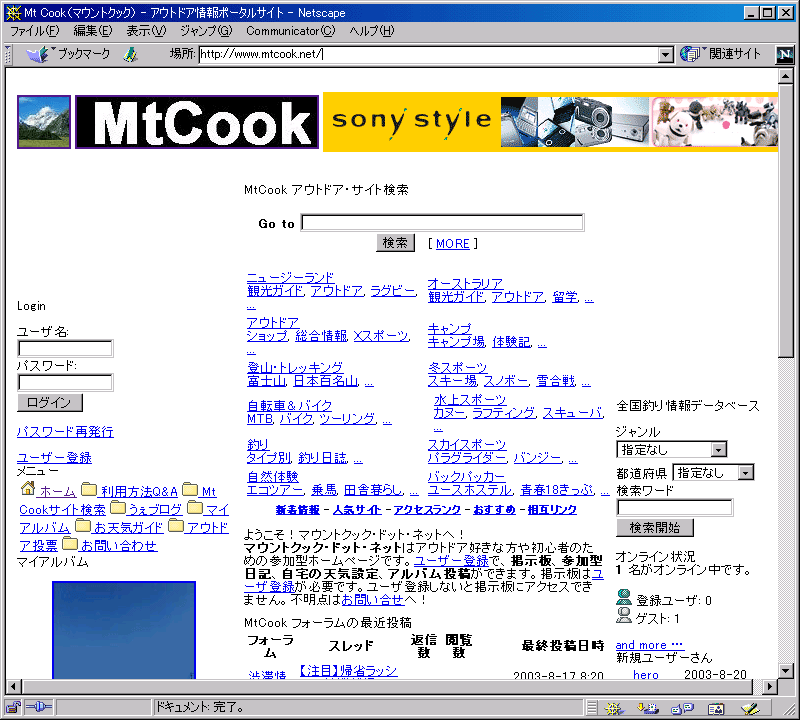Click the folder icon beside お天気ガイド
Viewport: 800px width, 720px height.
click(83, 525)
